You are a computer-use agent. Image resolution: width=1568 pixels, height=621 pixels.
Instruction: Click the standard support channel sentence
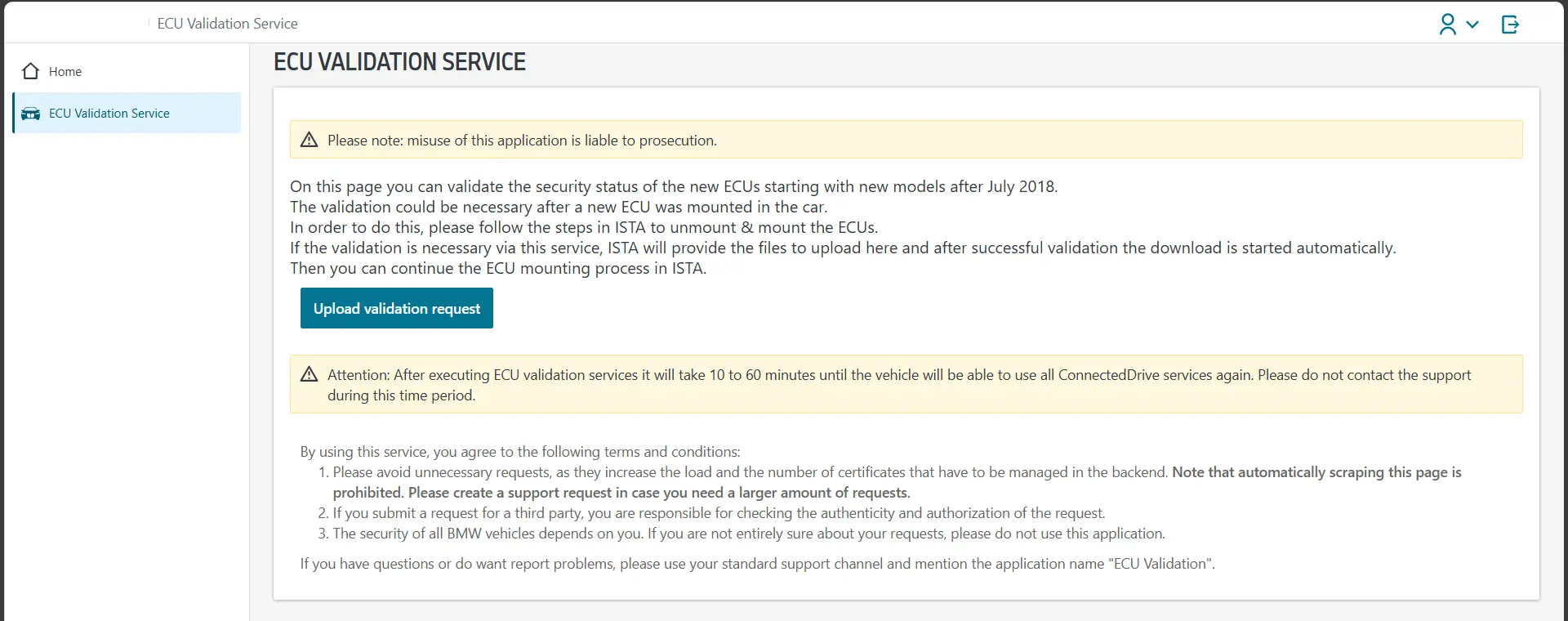click(x=757, y=564)
